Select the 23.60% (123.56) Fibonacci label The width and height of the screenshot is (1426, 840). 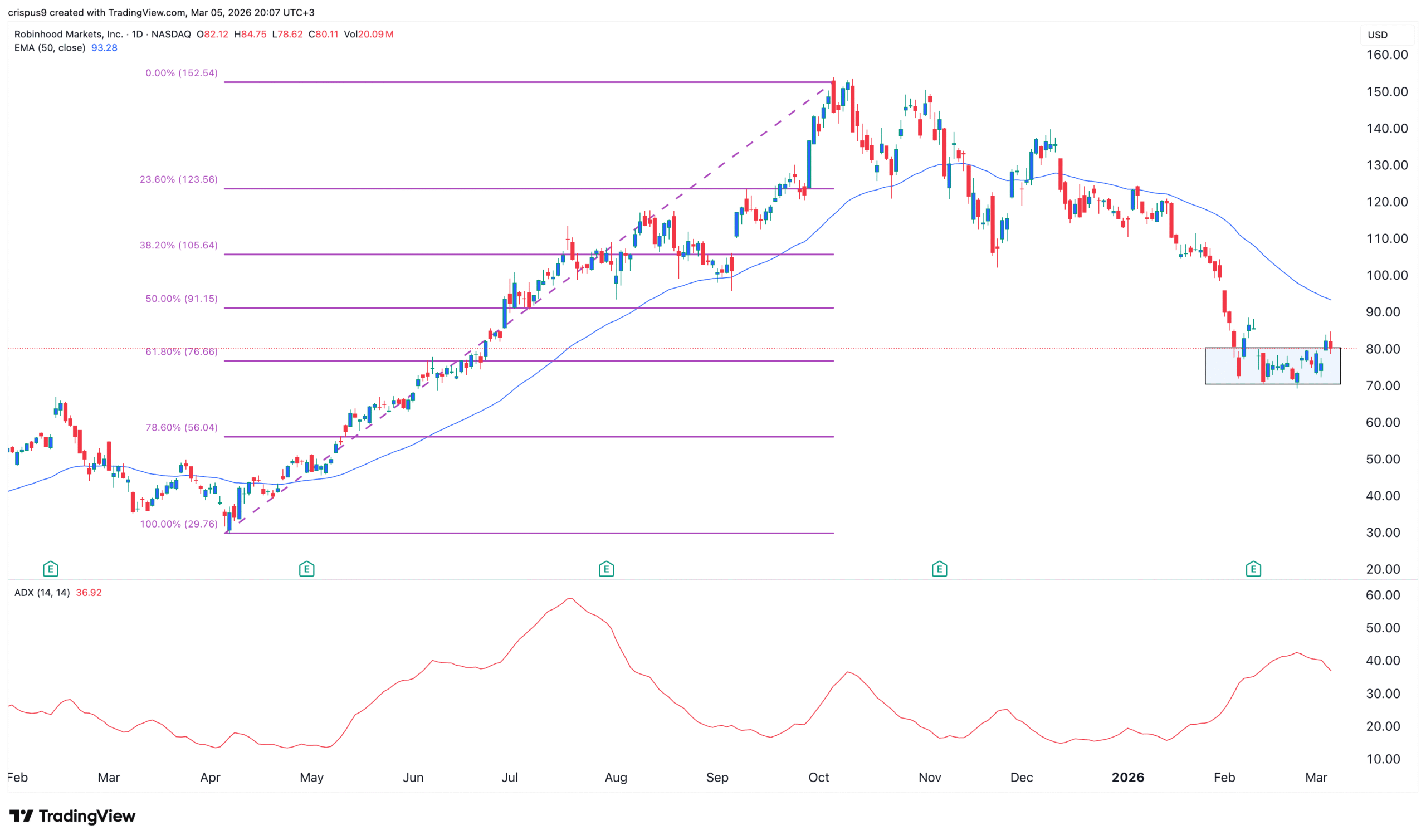178,179
